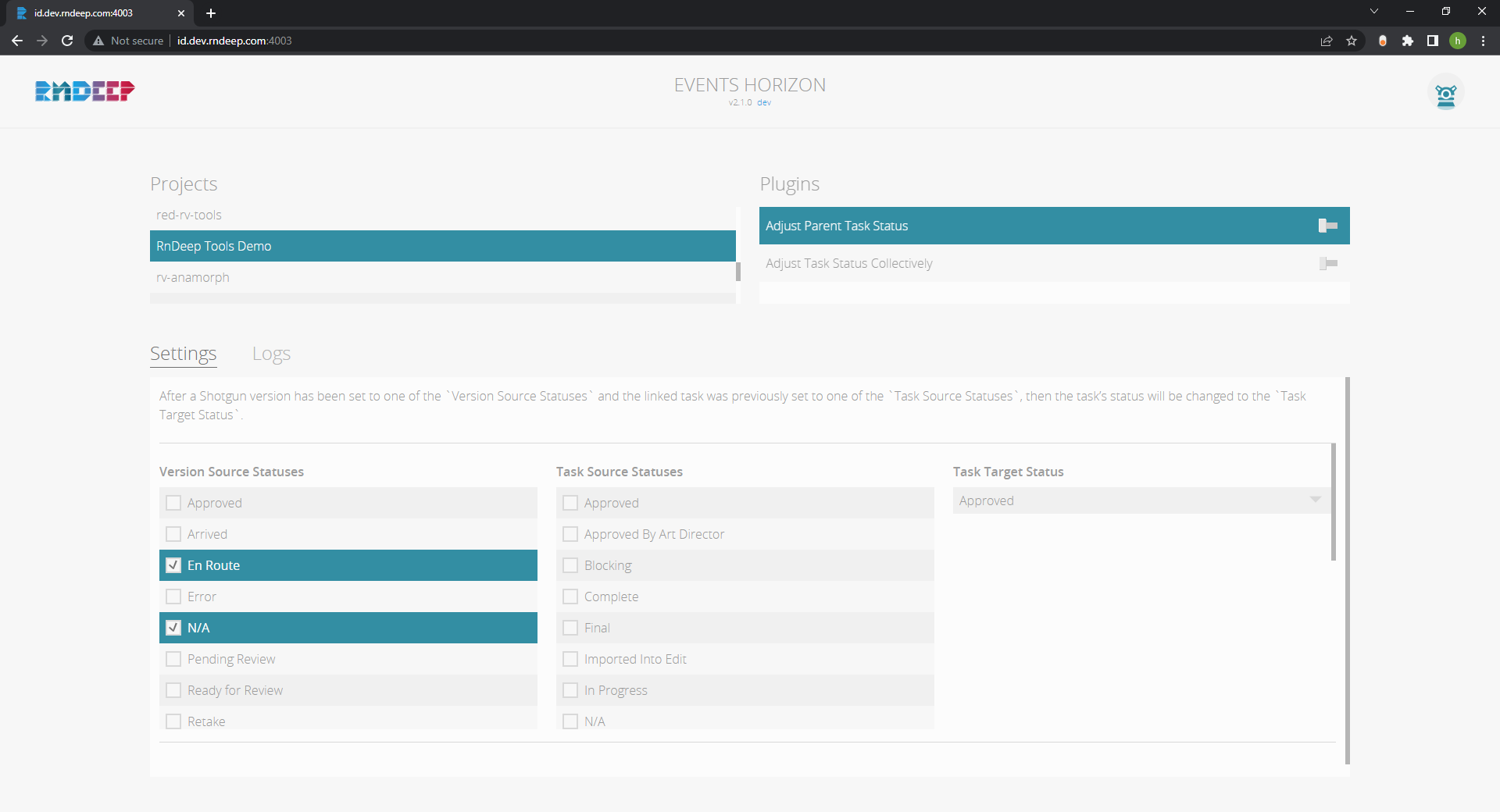Viewport: 1500px width, 812px height.
Task: Choose the rv-anamorph project
Action: click(x=193, y=277)
